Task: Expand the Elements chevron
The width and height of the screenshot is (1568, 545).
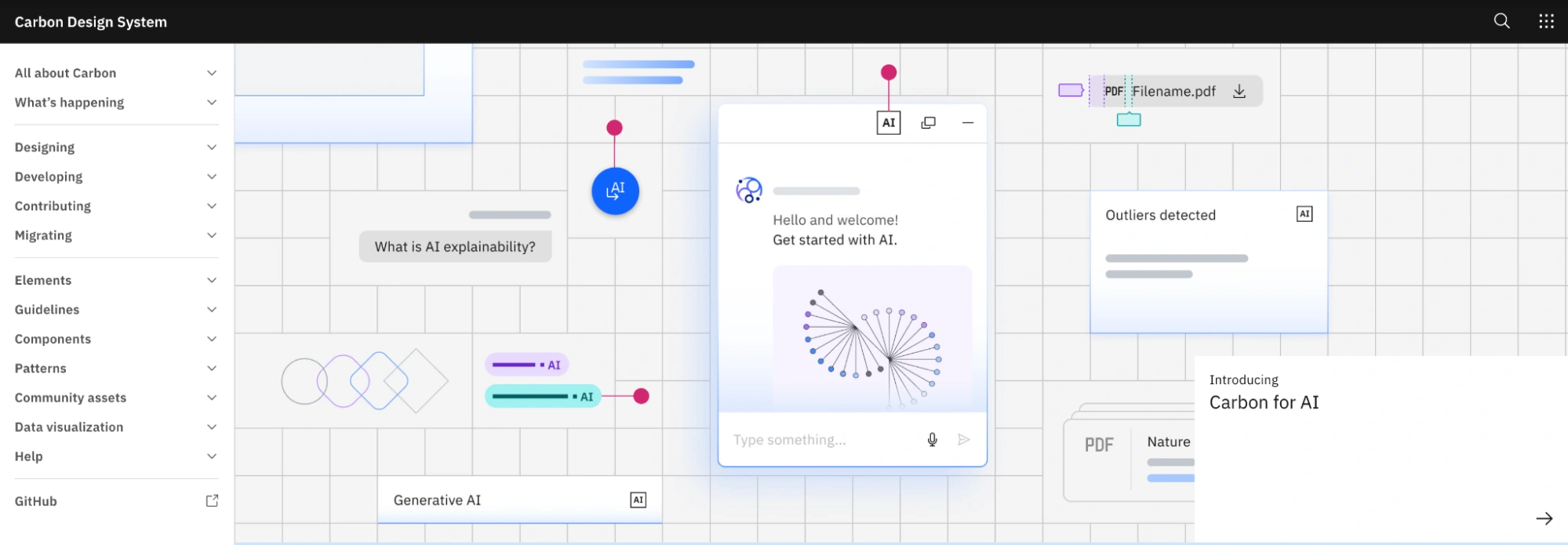Action: 212,280
